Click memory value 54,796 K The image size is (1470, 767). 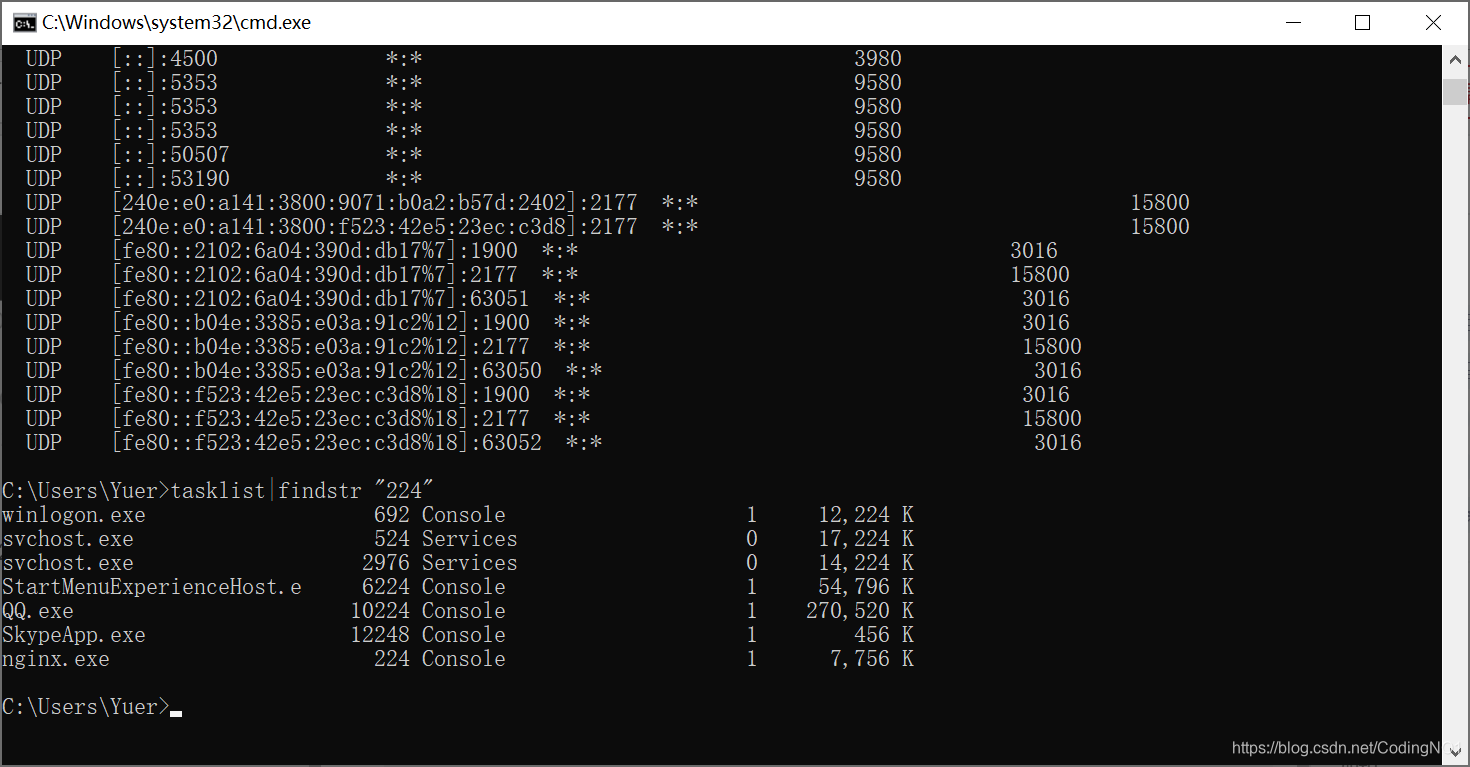(866, 587)
